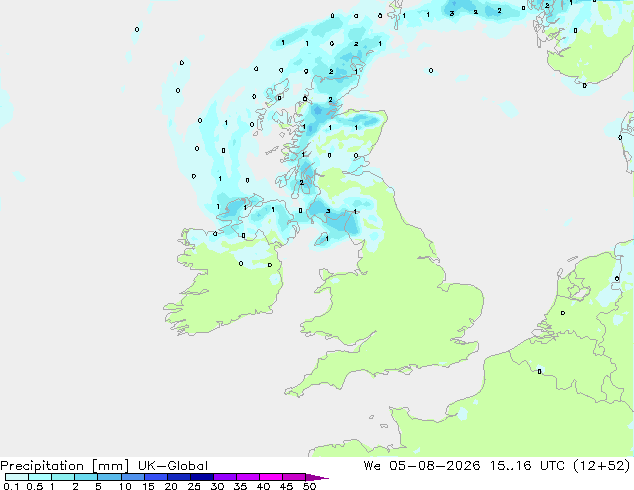
Task: Click the '40' legend scale label
Action: [263, 486]
